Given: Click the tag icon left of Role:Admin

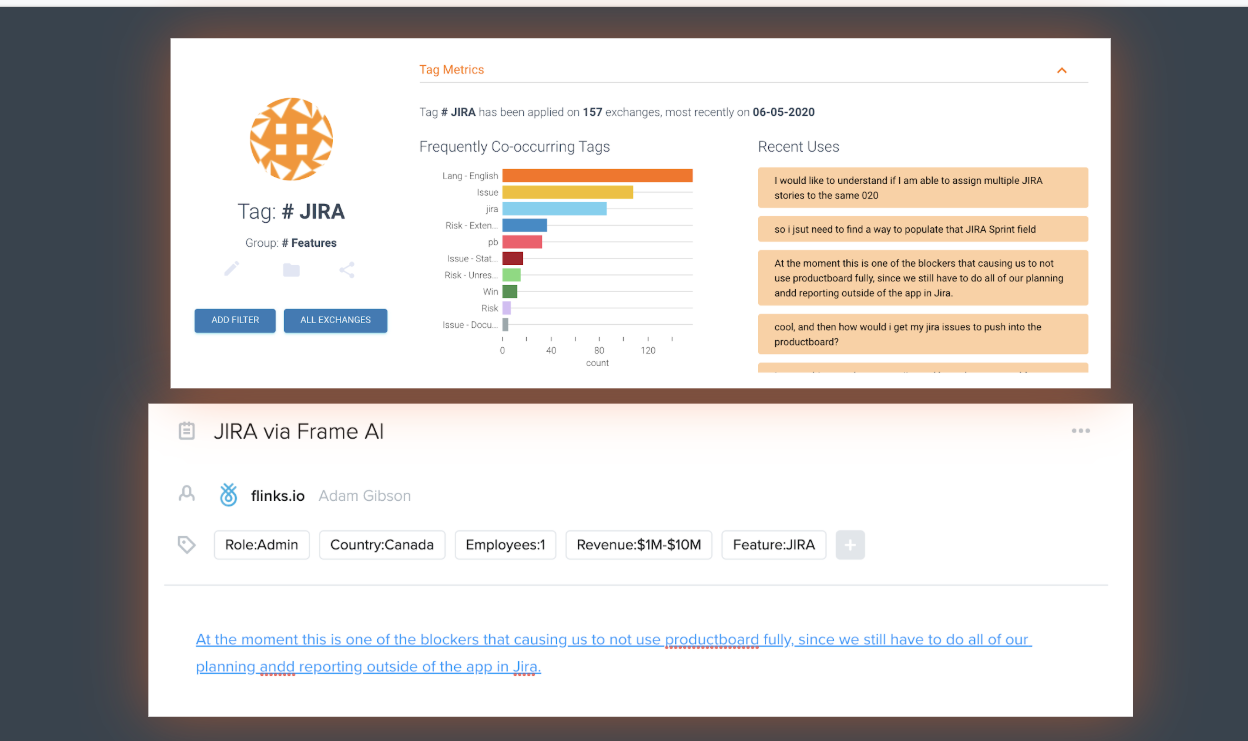Looking at the screenshot, I should tap(186, 545).
